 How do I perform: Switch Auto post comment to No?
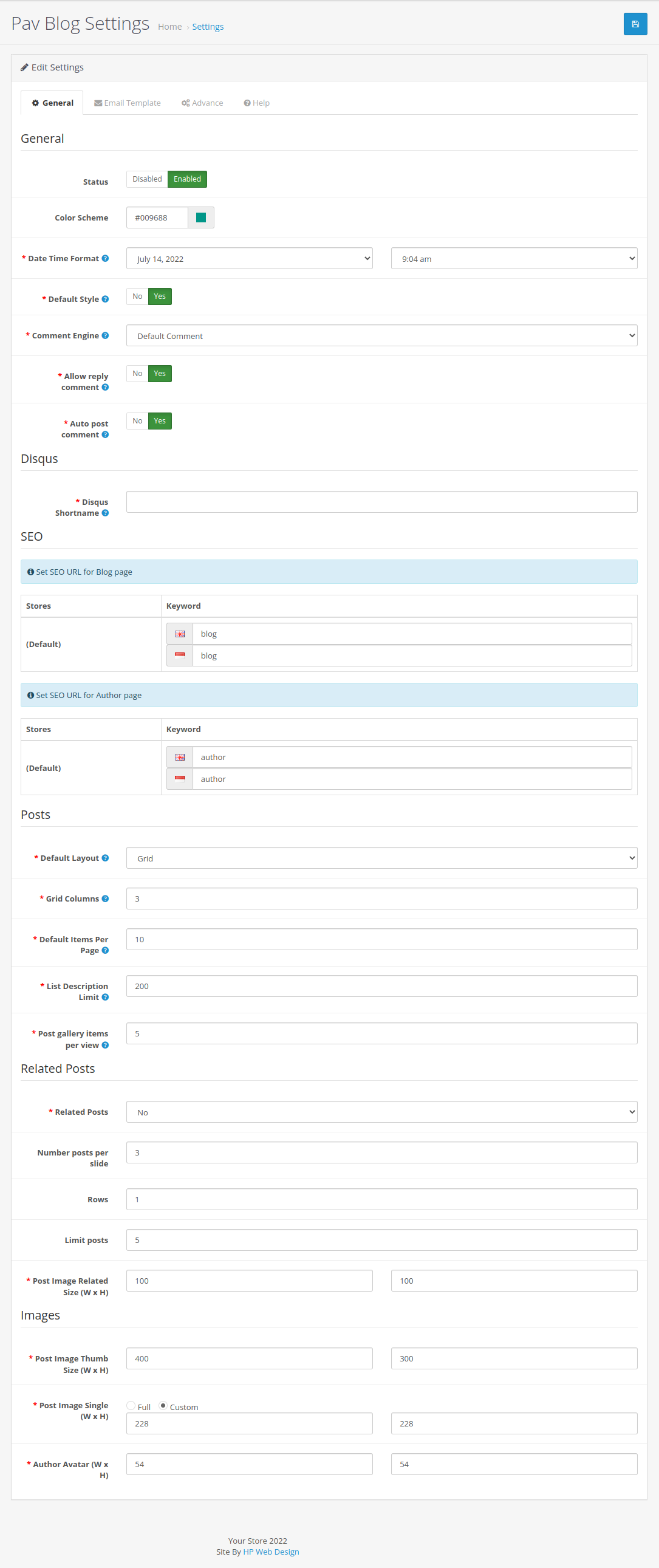click(x=137, y=420)
